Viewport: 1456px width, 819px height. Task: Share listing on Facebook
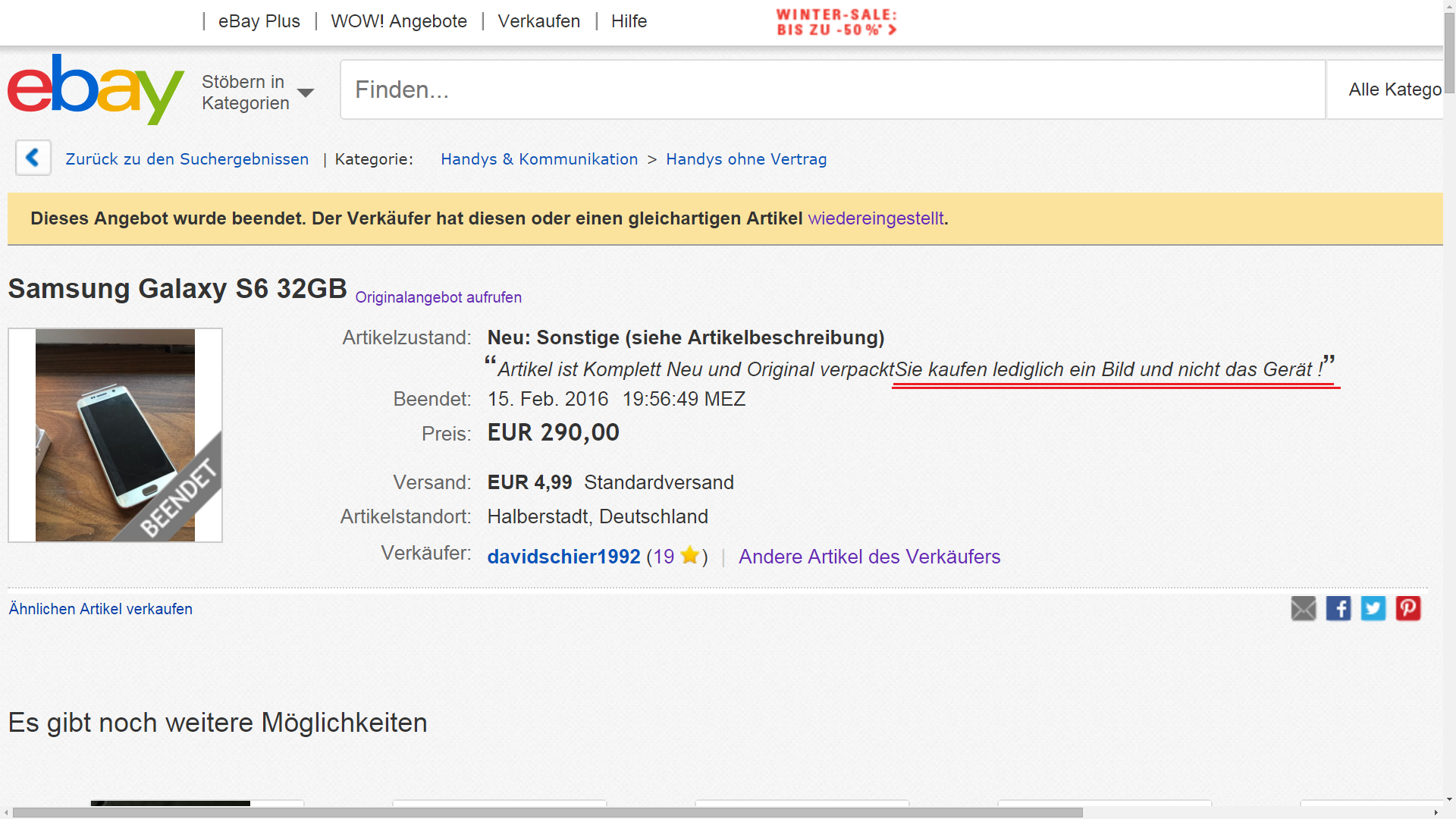coord(1338,608)
